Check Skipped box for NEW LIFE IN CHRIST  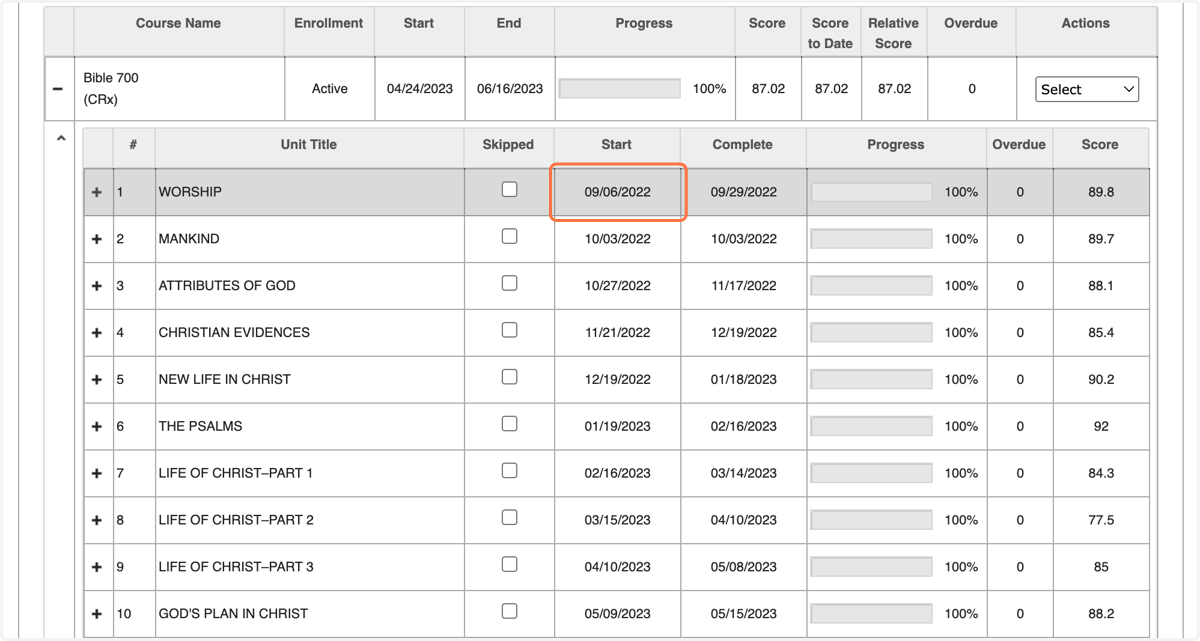pyautogui.click(x=509, y=377)
